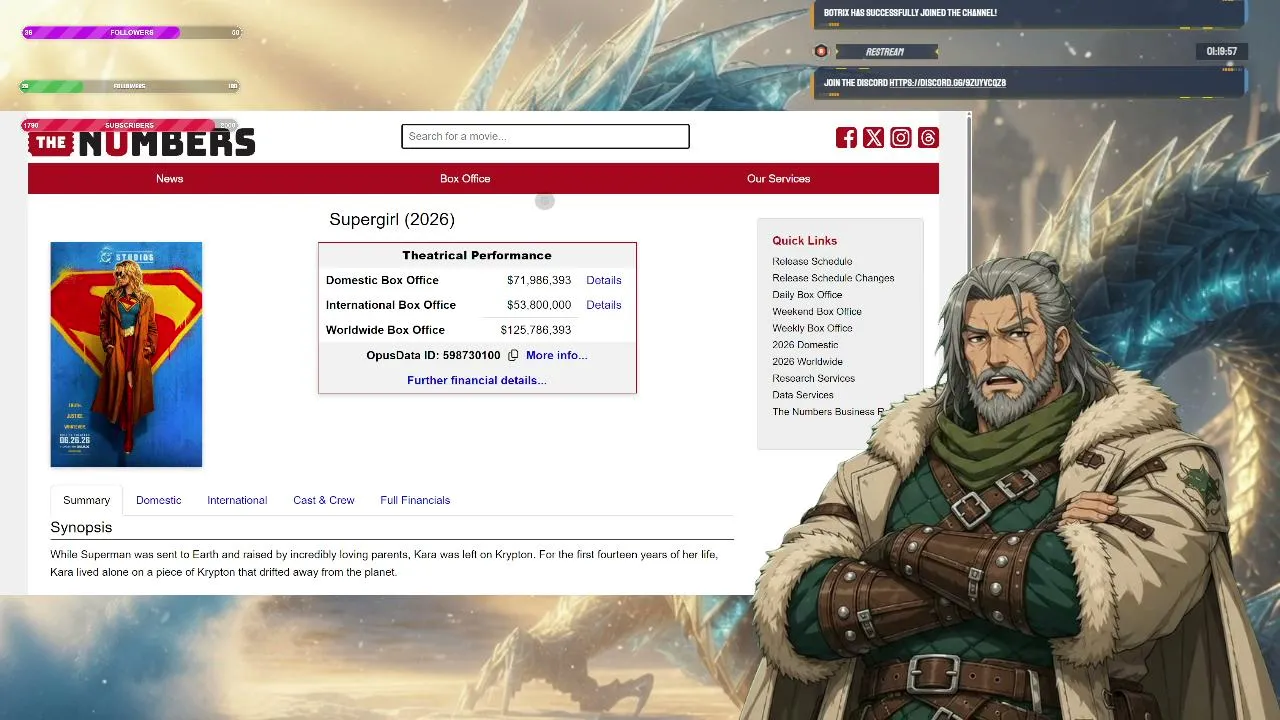Click the Discord invite URL in overlay
Image resolution: width=1280 pixels, height=720 pixels.
coord(947,83)
